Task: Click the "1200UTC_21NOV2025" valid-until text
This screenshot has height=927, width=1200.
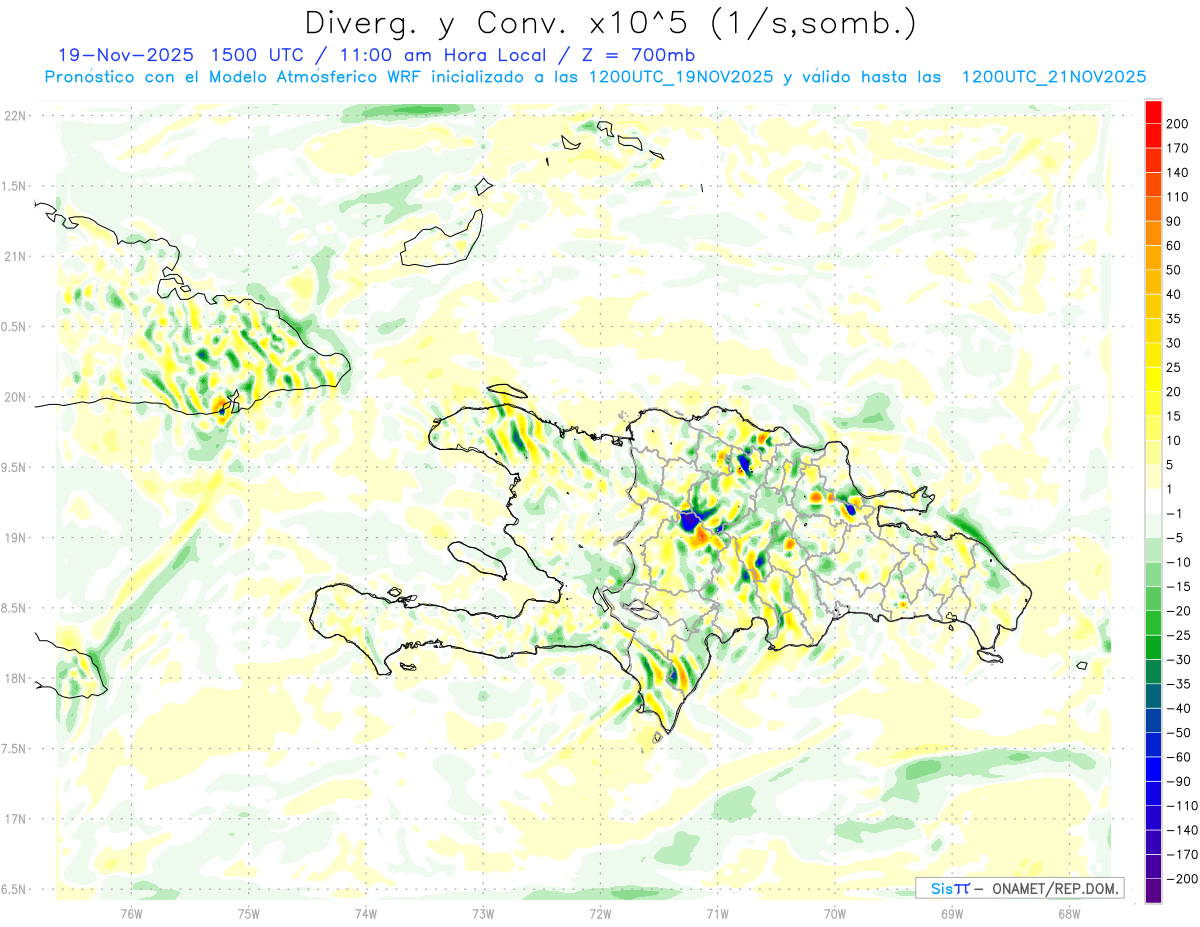Action: (x=1053, y=77)
